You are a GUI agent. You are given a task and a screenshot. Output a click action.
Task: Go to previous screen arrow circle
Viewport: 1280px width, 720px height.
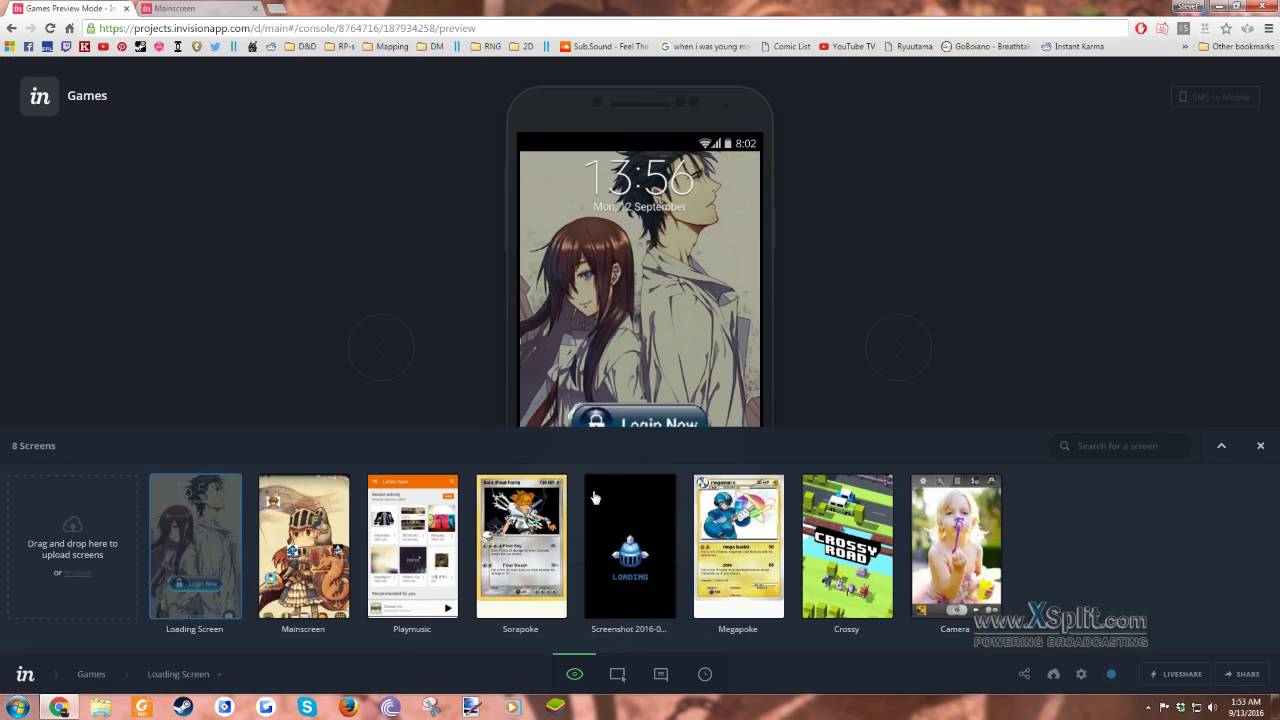381,347
